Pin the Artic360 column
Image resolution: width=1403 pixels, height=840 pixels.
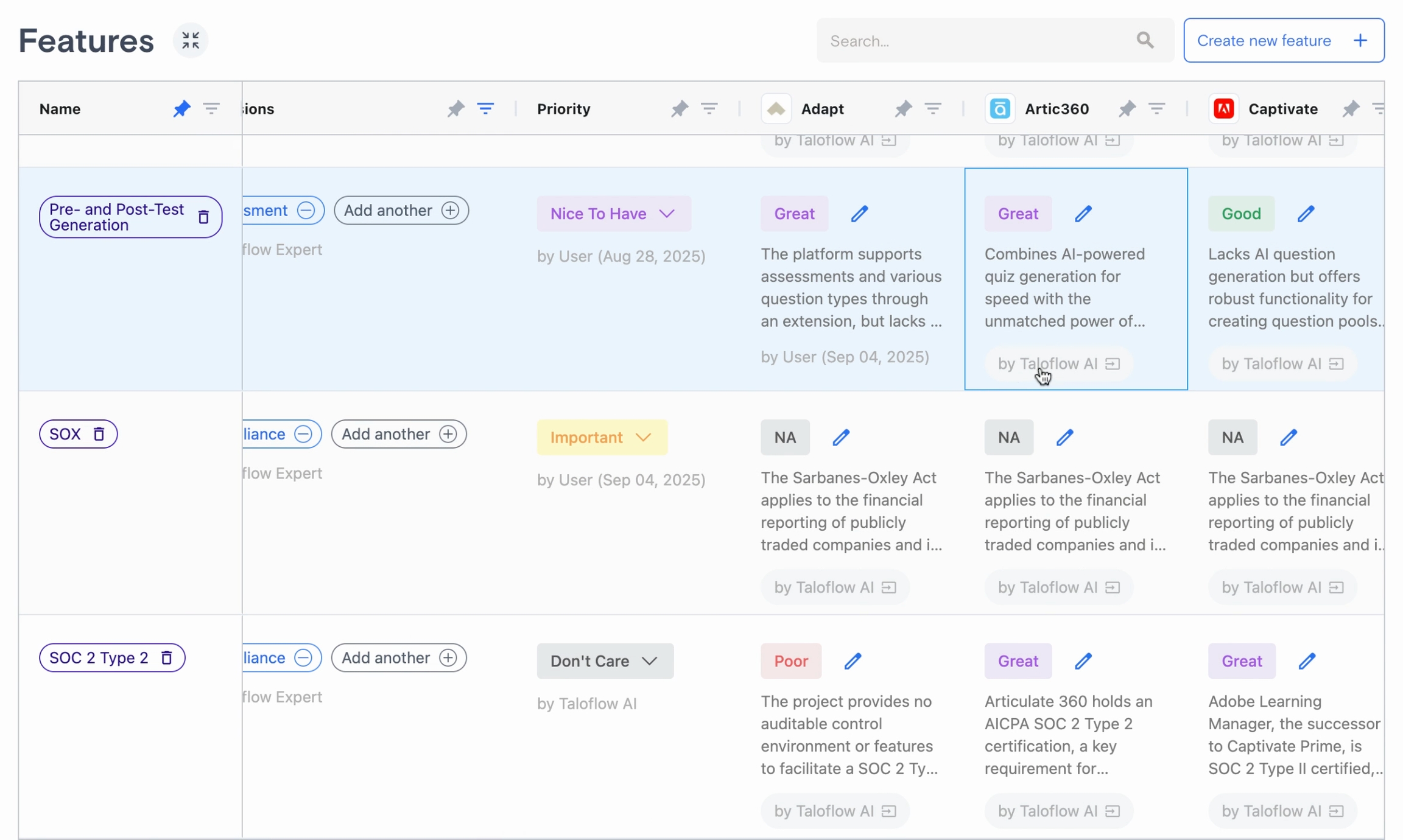[x=1127, y=109]
